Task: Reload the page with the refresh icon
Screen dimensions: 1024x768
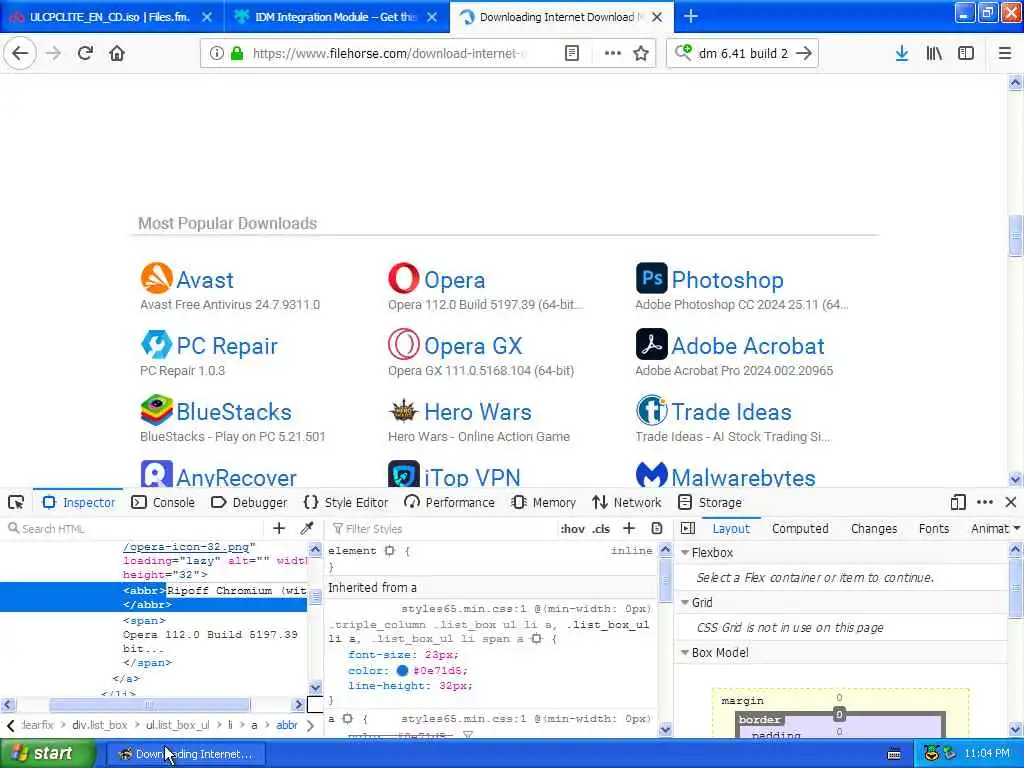Action: 85,54
